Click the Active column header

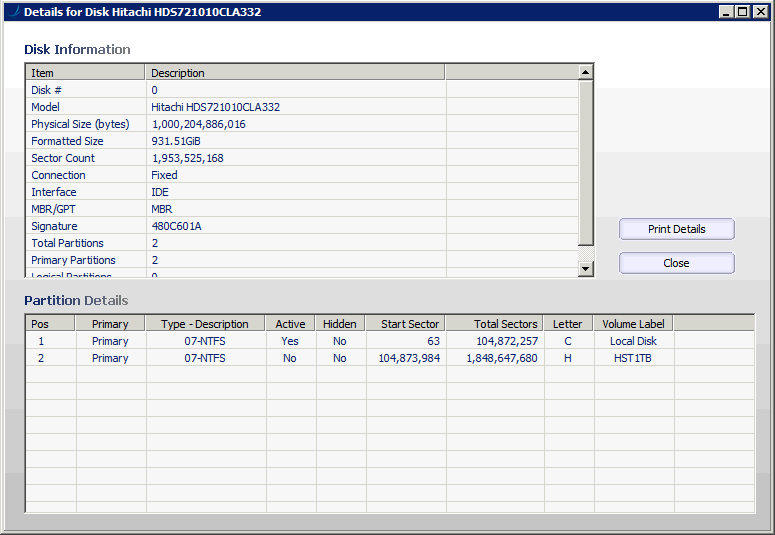[x=290, y=324]
